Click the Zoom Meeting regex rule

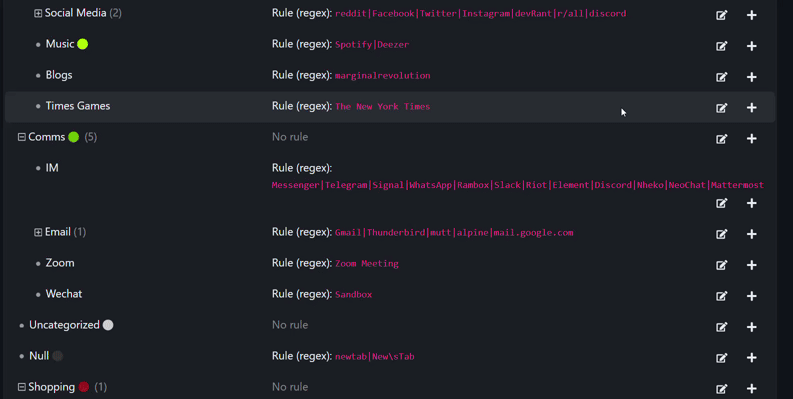pos(367,263)
